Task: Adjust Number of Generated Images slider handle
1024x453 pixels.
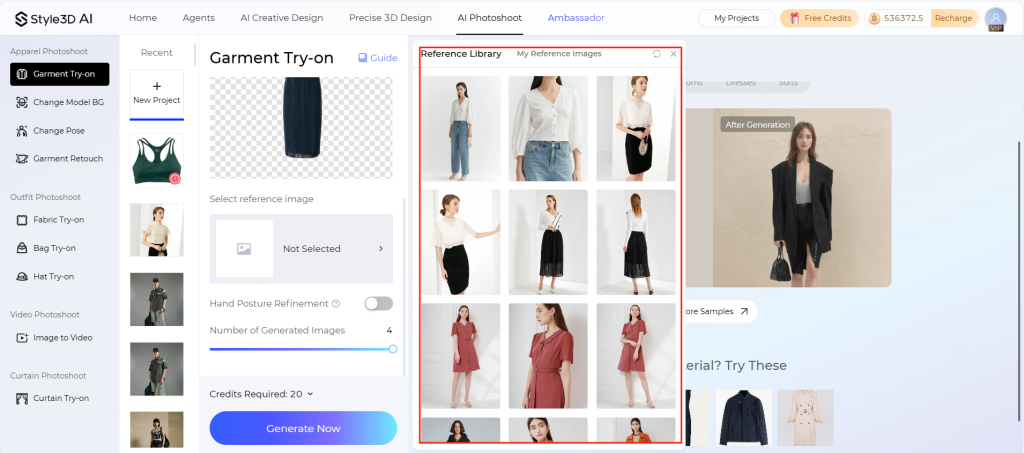Action: pyautogui.click(x=392, y=349)
